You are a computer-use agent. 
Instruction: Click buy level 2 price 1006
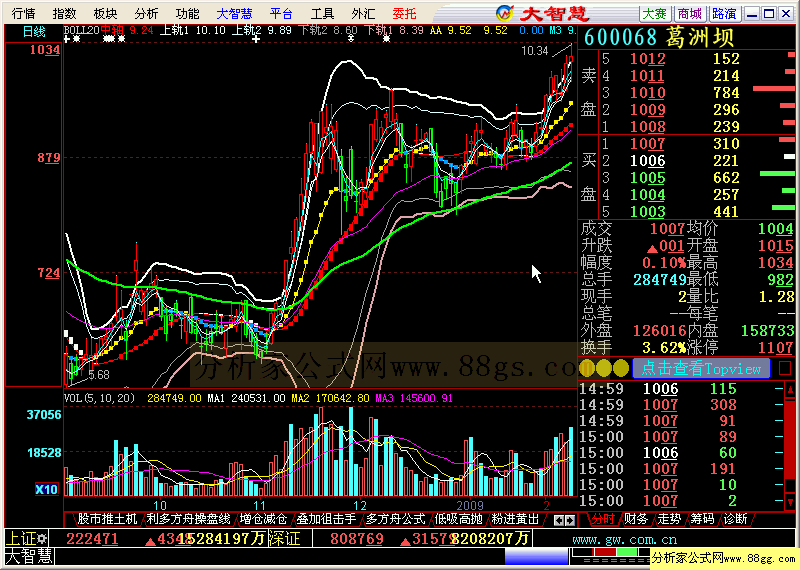click(x=647, y=161)
